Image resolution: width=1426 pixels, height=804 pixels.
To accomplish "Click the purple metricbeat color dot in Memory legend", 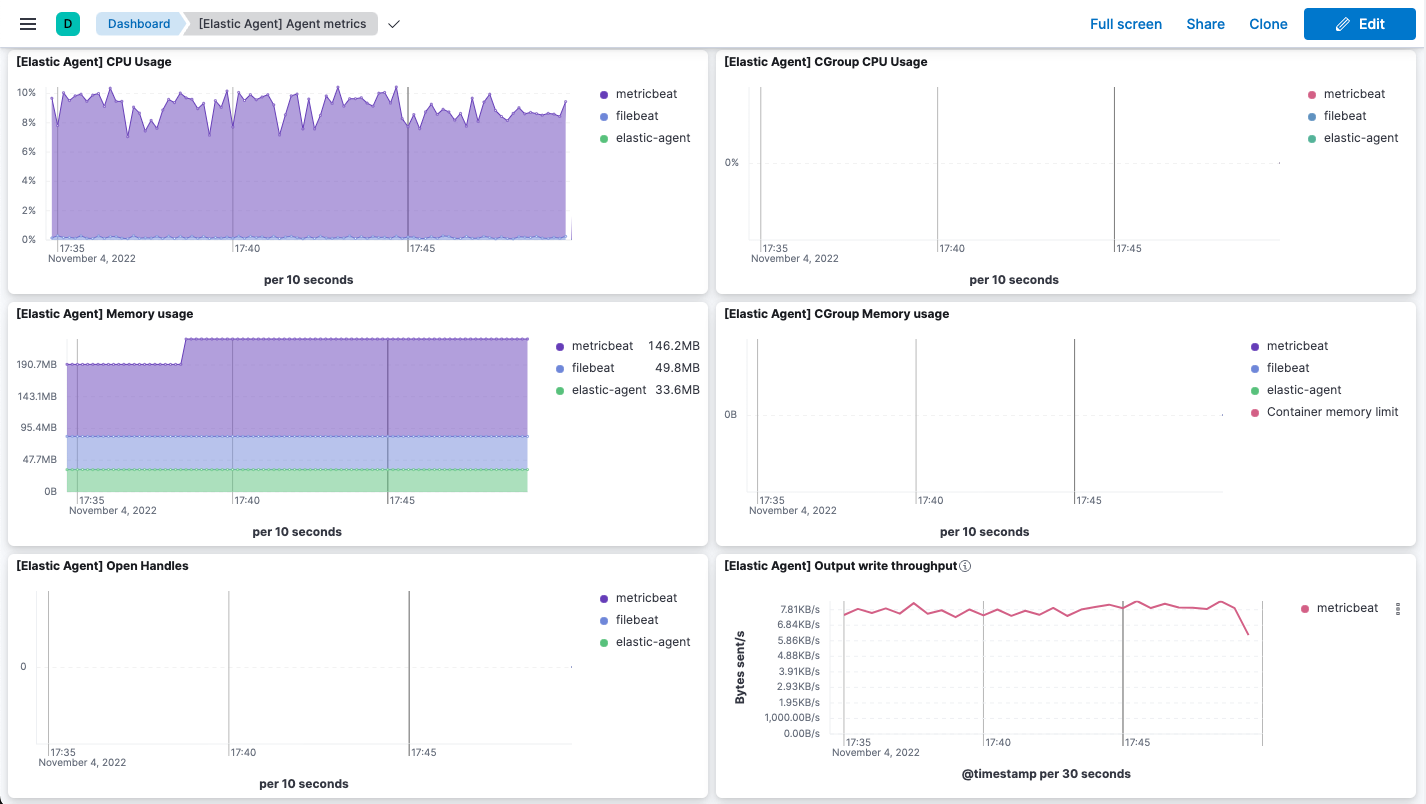I will coord(560,345).
